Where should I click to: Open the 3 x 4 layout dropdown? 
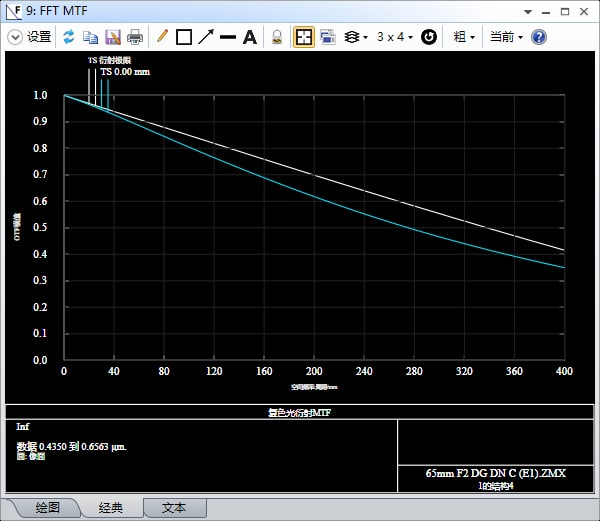[x=395, y=37]
